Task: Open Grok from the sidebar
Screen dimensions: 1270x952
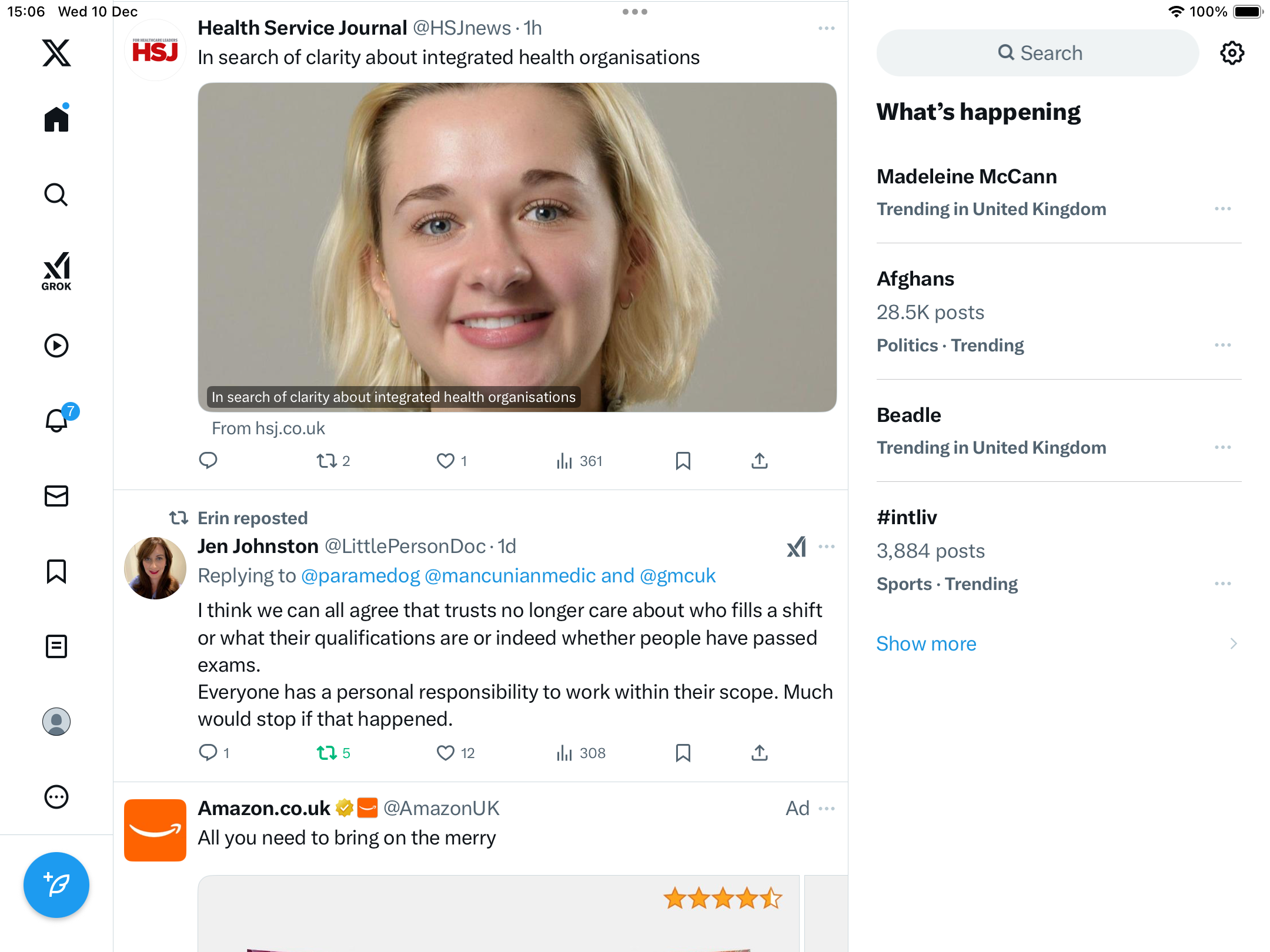Action: (x=56, y=271)
